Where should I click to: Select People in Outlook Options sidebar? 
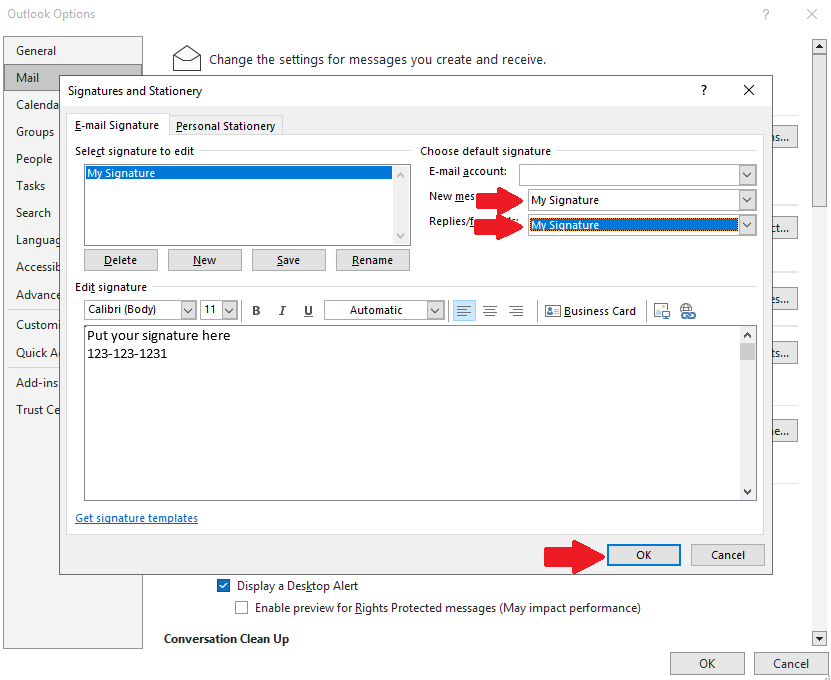(x=32, y=159)
